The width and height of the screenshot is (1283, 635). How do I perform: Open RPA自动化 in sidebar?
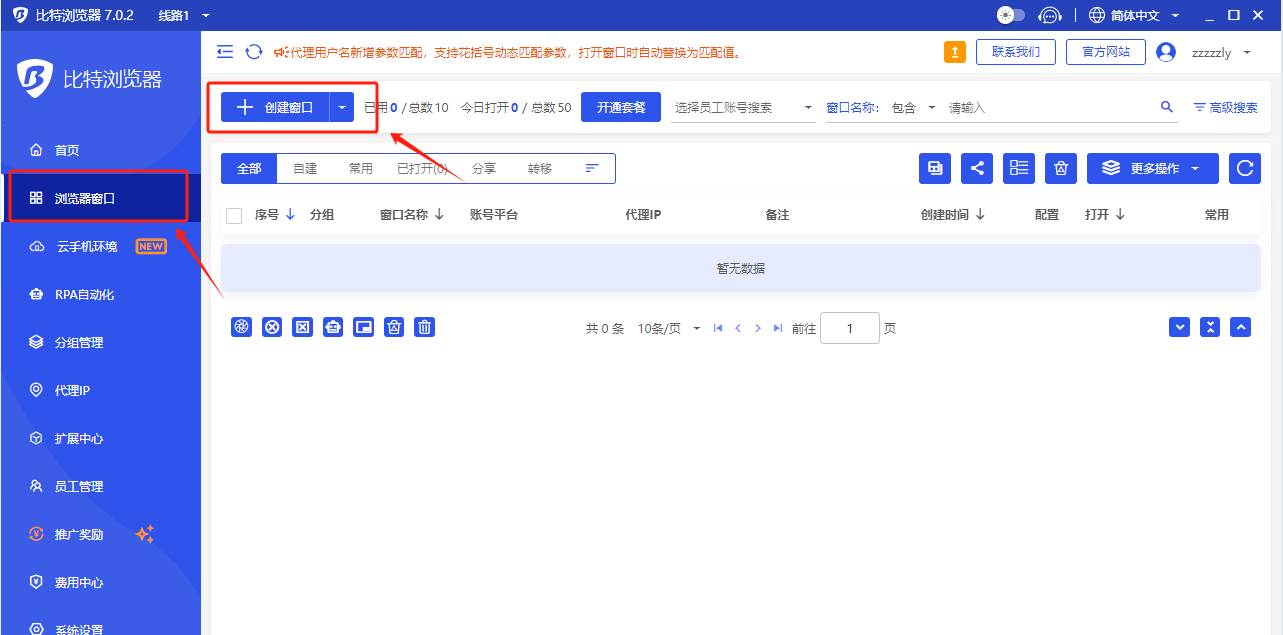pos(100,294)
